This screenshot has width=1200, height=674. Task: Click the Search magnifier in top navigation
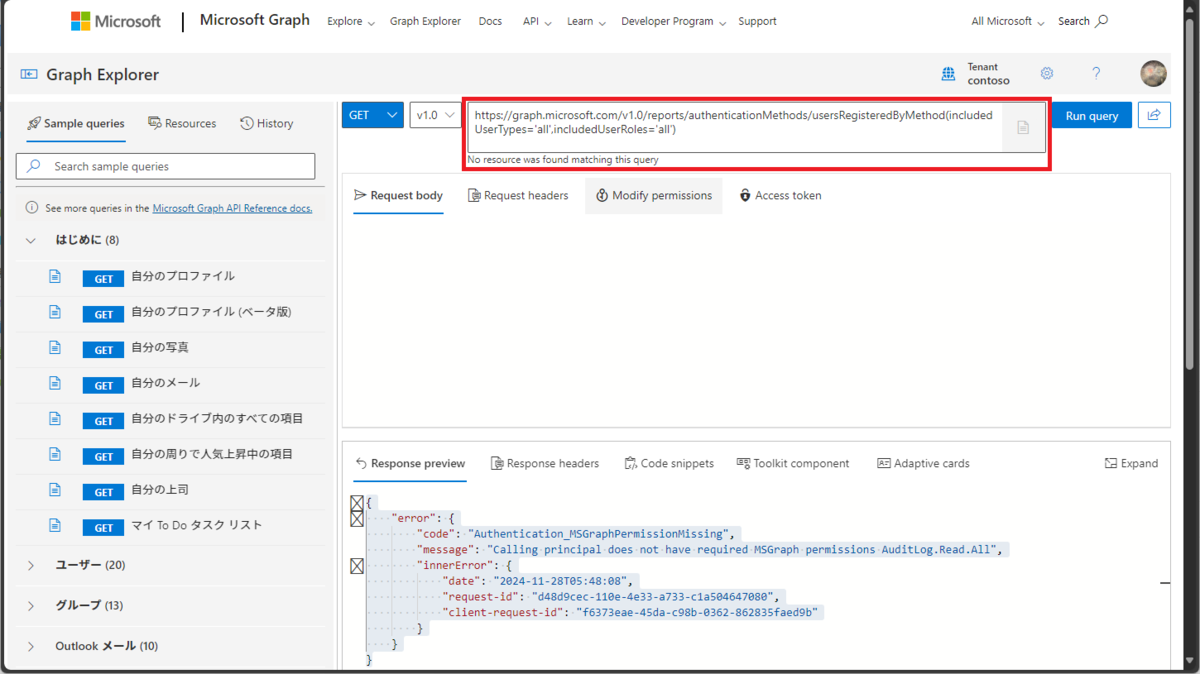pyautogui.click(x=1101, y=21)
